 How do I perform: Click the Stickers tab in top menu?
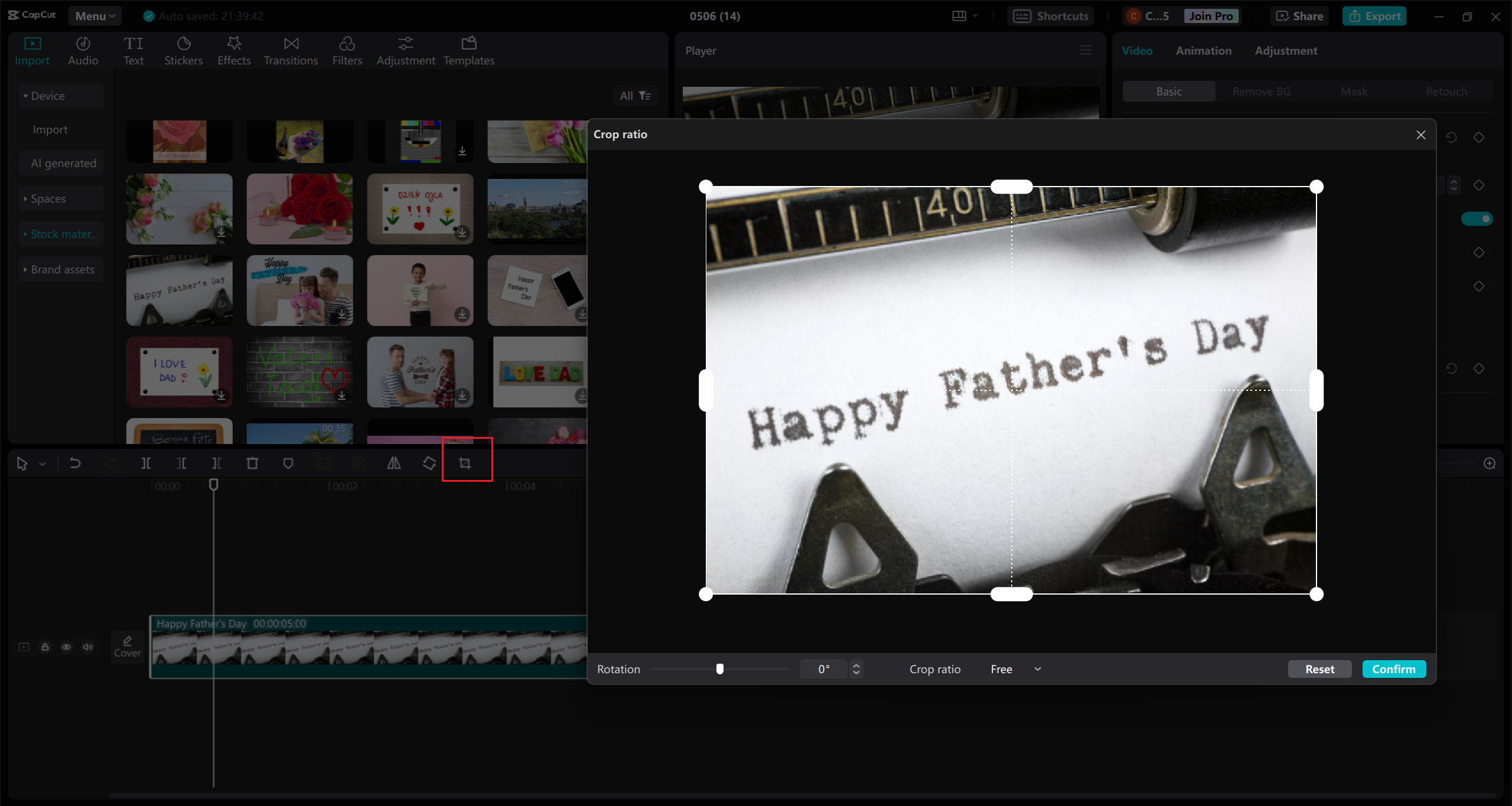point(183,50)
